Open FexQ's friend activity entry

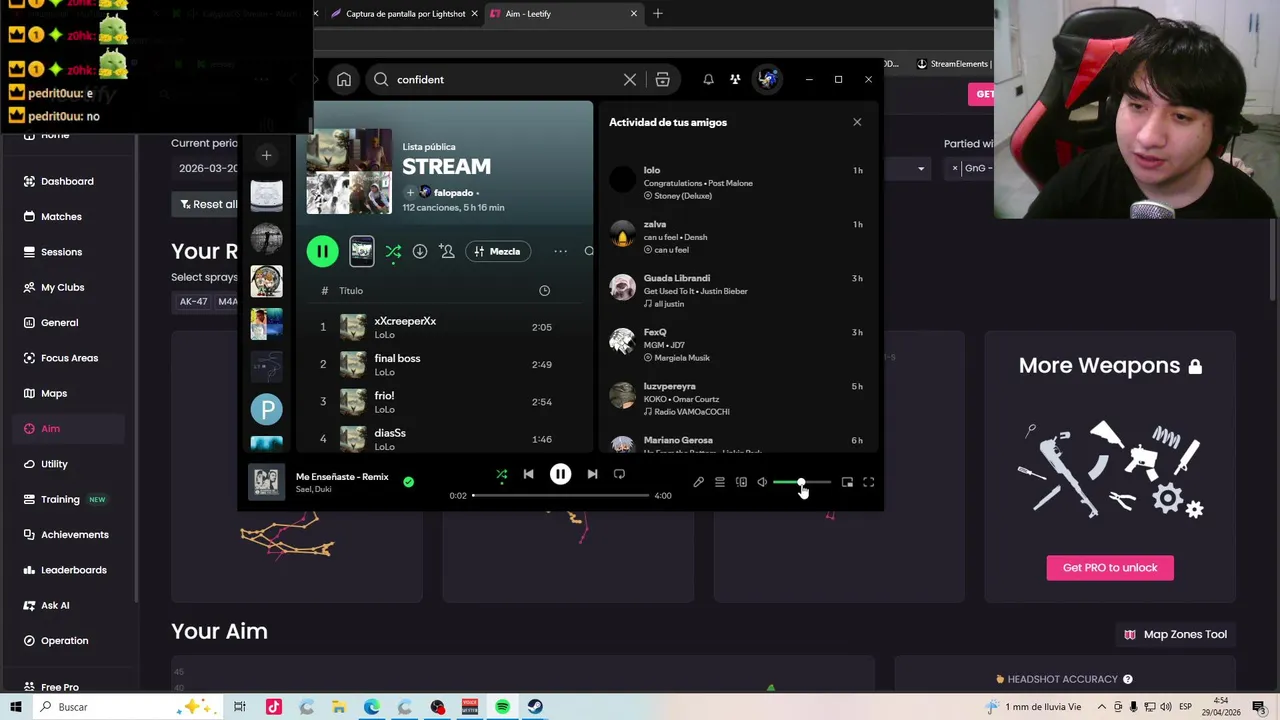coord(737,344)
